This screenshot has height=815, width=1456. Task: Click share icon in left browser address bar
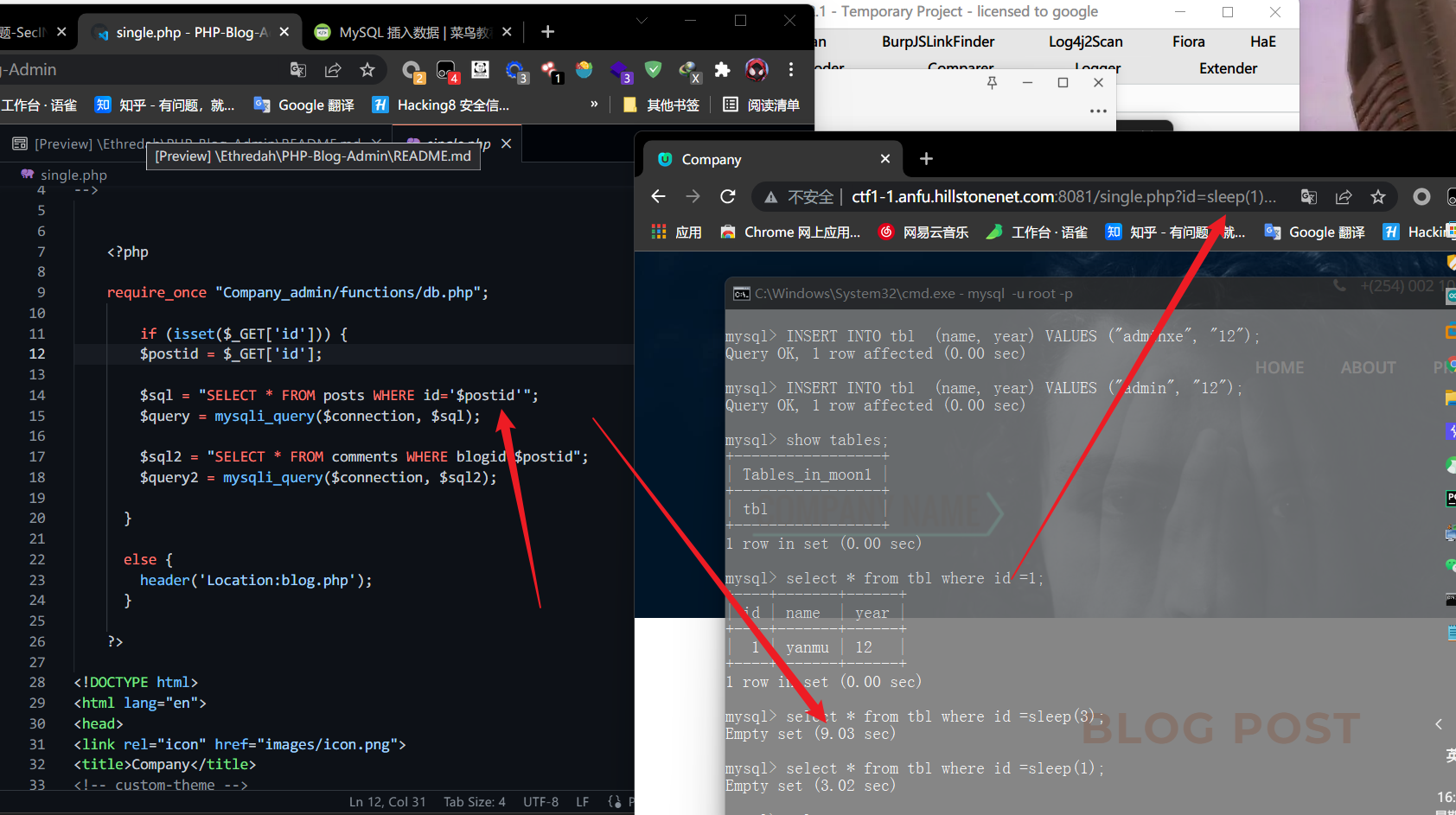click(333, 70)
